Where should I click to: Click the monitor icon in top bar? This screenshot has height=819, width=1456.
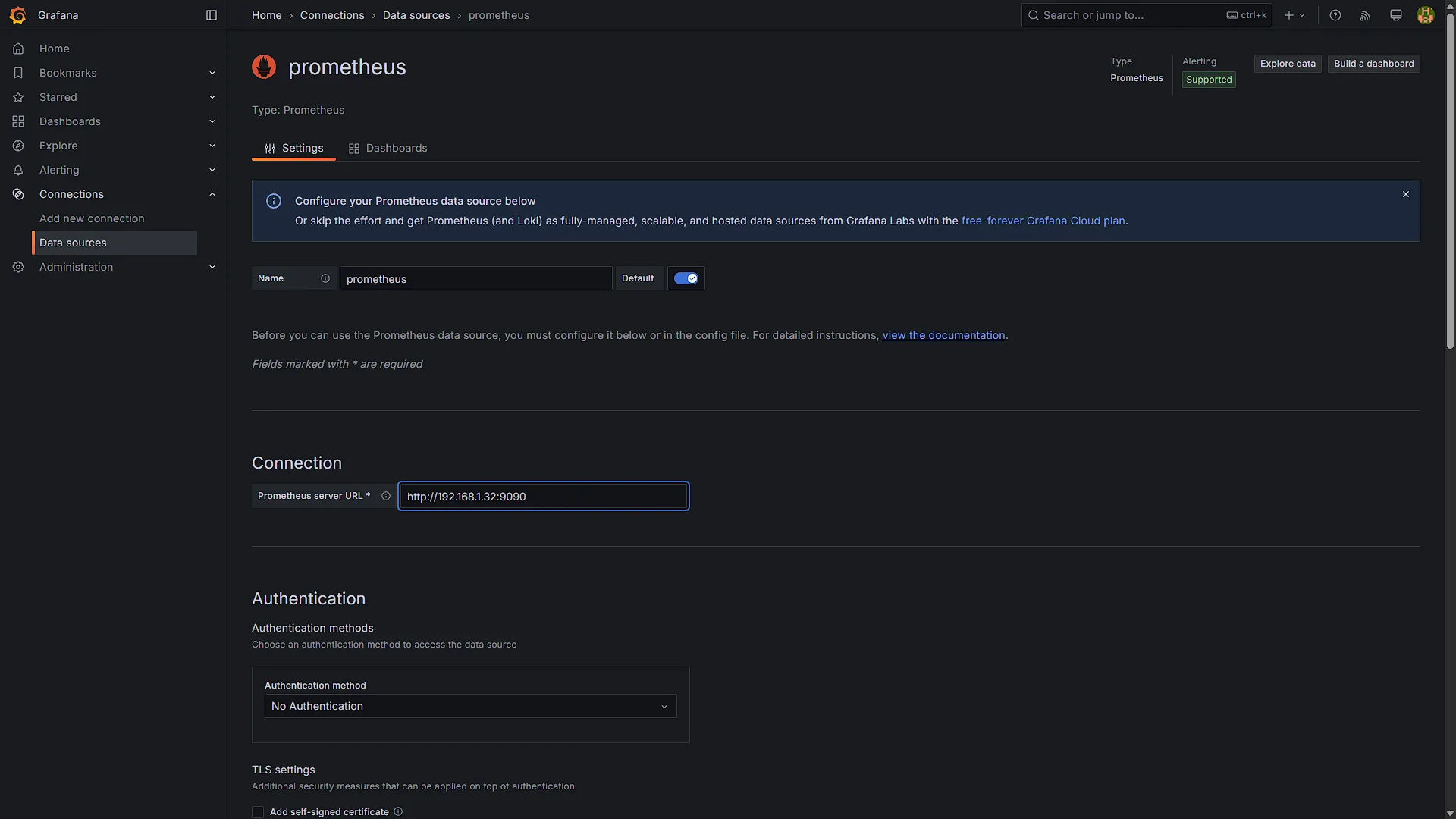point(1396,15)
